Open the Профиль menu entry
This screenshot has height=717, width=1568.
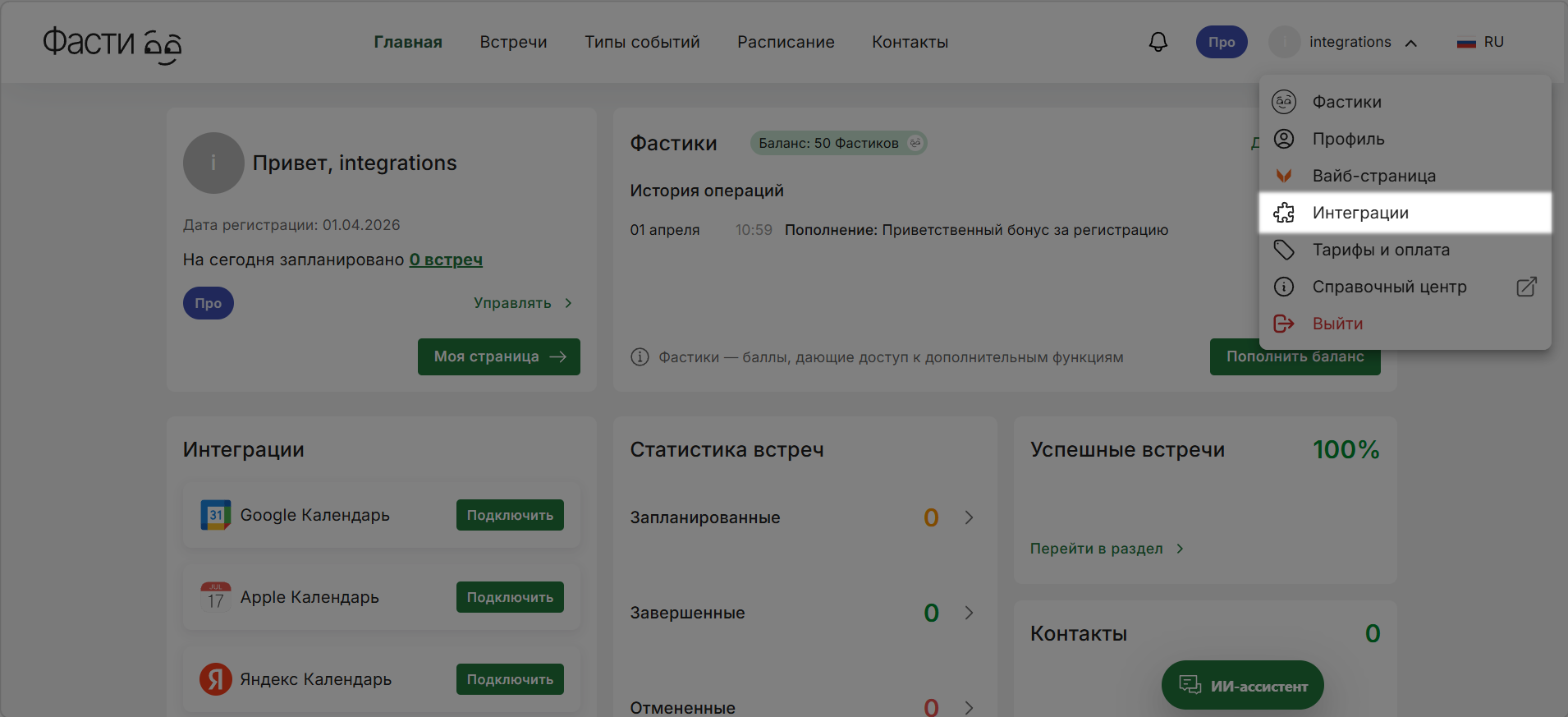(1348, 139)
